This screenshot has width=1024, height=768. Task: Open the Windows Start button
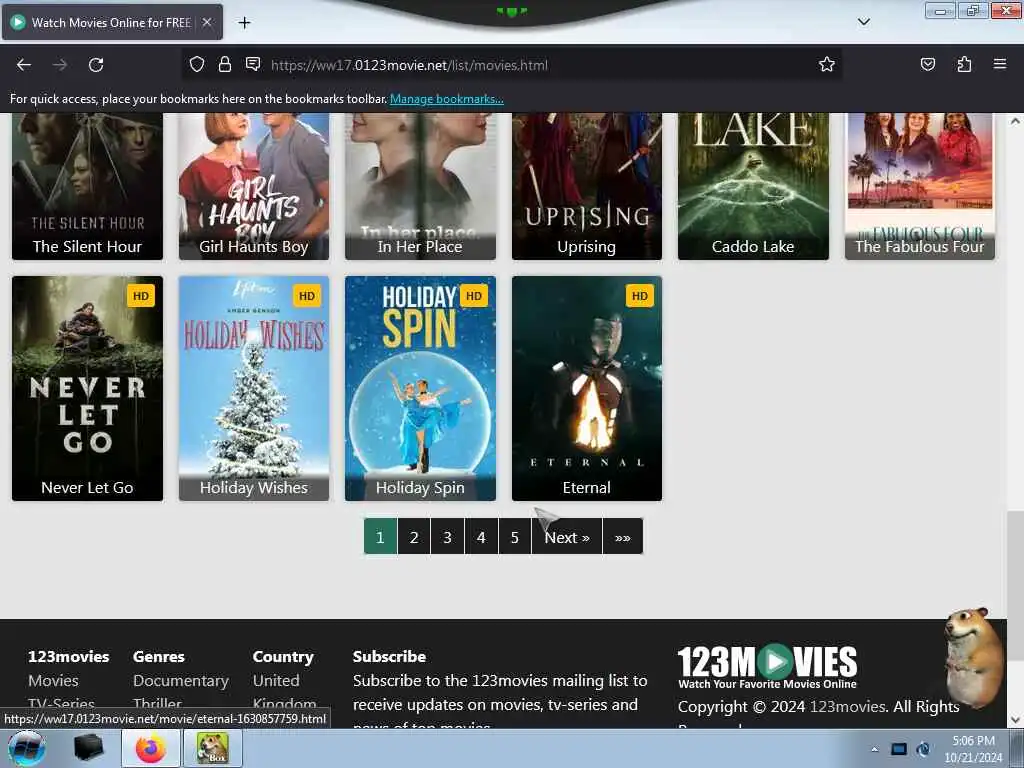point(26,748)
